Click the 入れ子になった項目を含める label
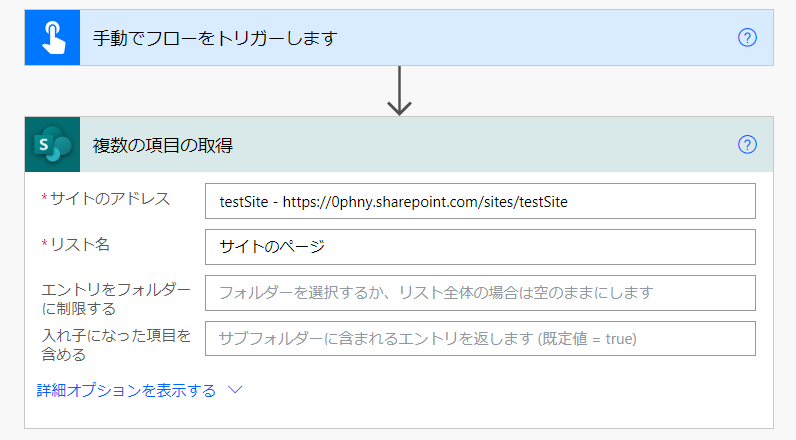Image resolution: width=796 pixels, height=440 pixels. [116, 345]
